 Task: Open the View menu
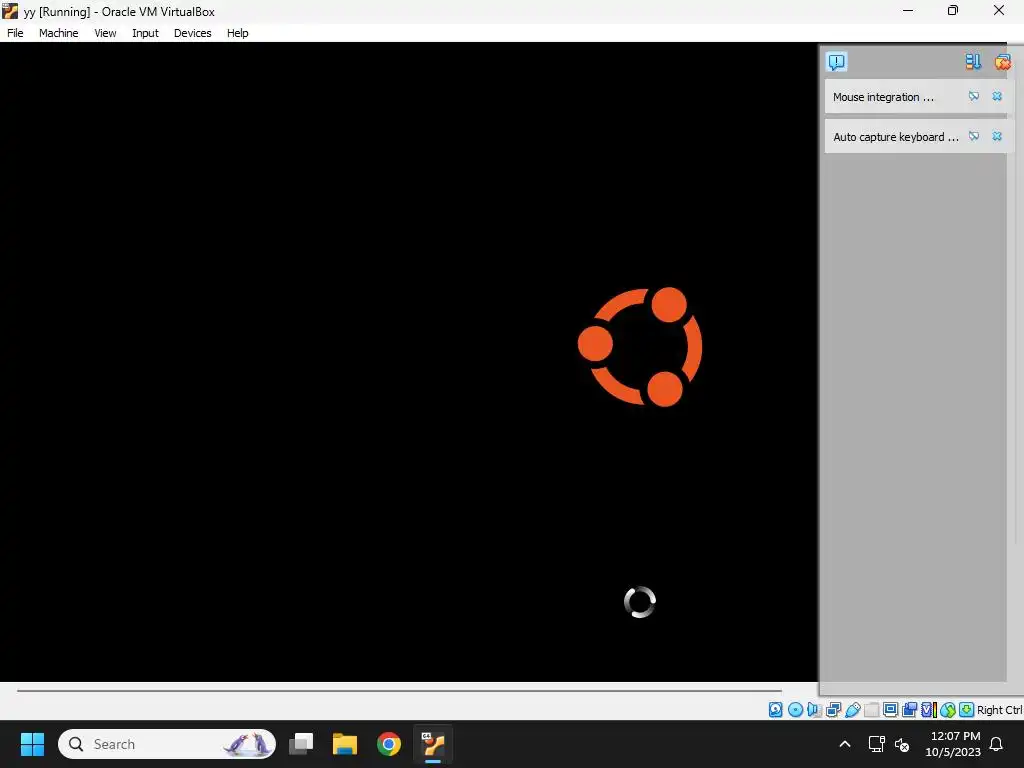pos(105,33)
